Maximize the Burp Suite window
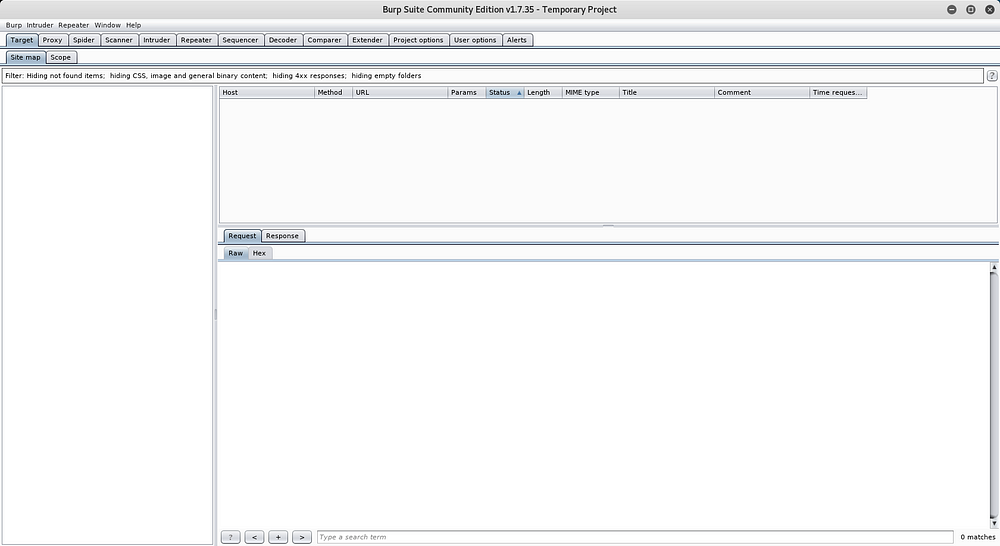 (971, 10)
